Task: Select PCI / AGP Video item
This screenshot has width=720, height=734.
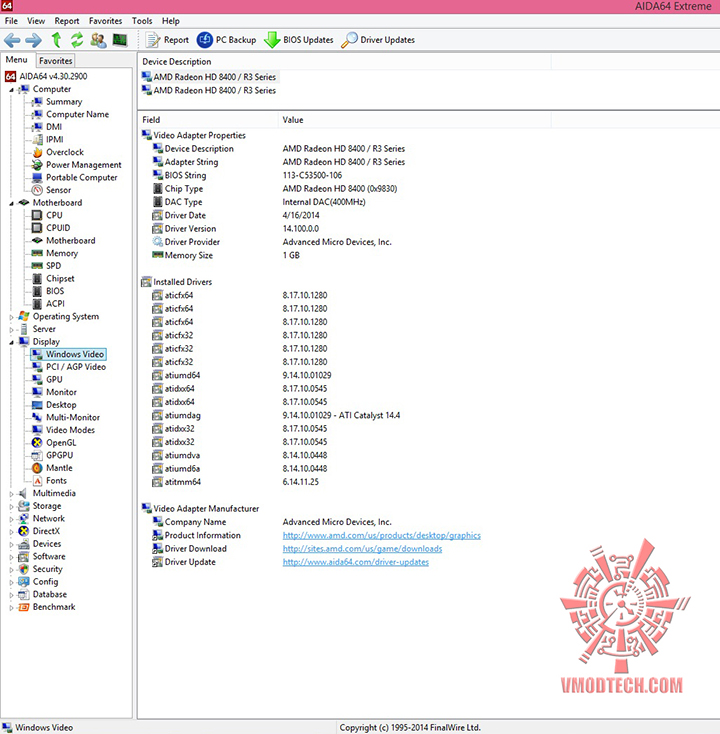Action: point(76,367)
